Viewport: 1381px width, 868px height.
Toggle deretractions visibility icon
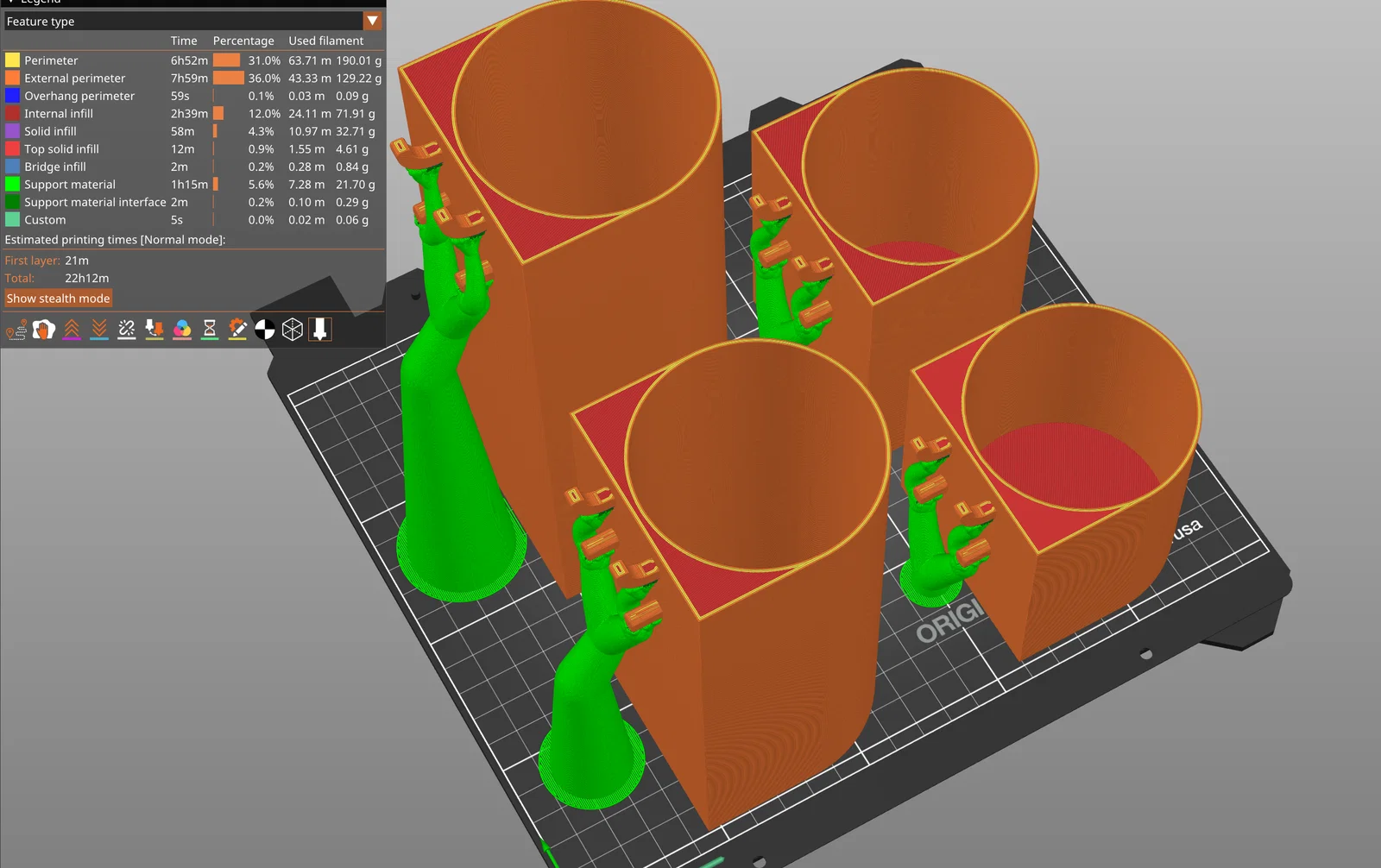(99, 330)
